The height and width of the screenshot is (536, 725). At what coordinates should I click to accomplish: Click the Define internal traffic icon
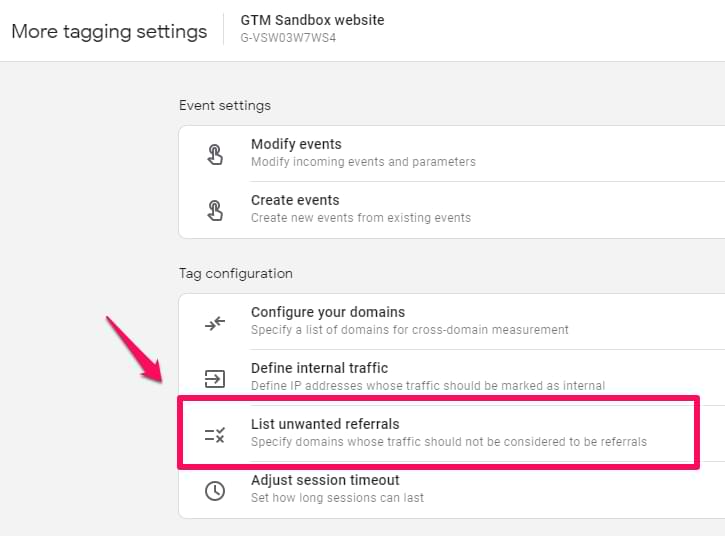point(215,378)
